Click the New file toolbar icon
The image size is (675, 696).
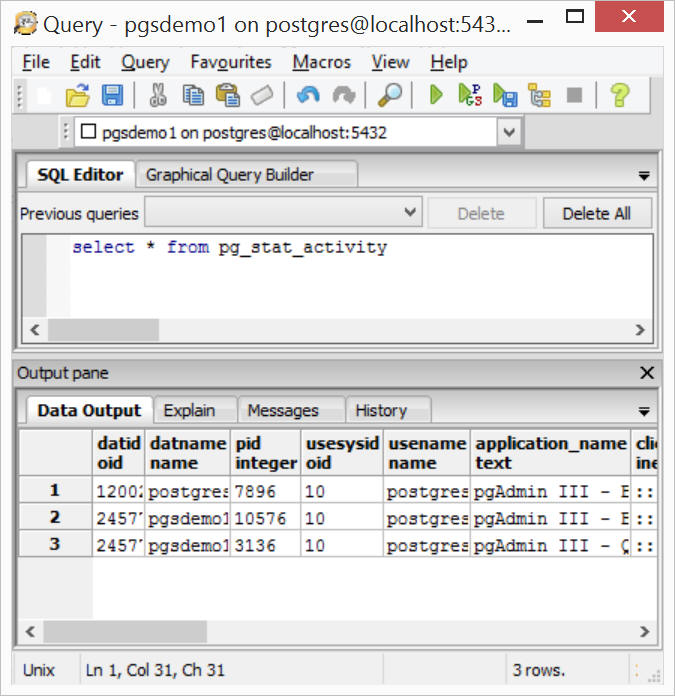[44, 95]
